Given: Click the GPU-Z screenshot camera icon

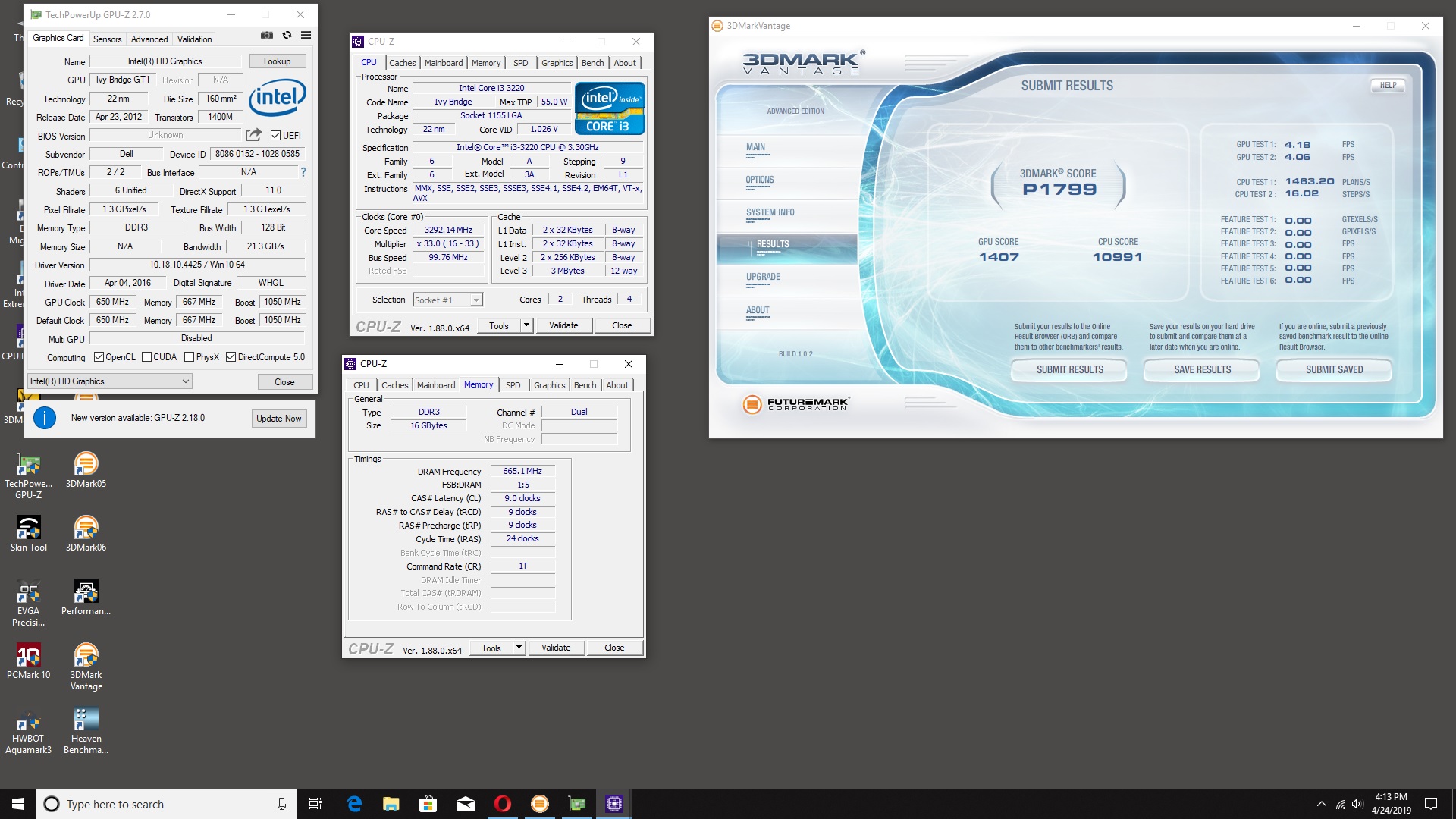Looking at the screenshot, I should (267, 35).
